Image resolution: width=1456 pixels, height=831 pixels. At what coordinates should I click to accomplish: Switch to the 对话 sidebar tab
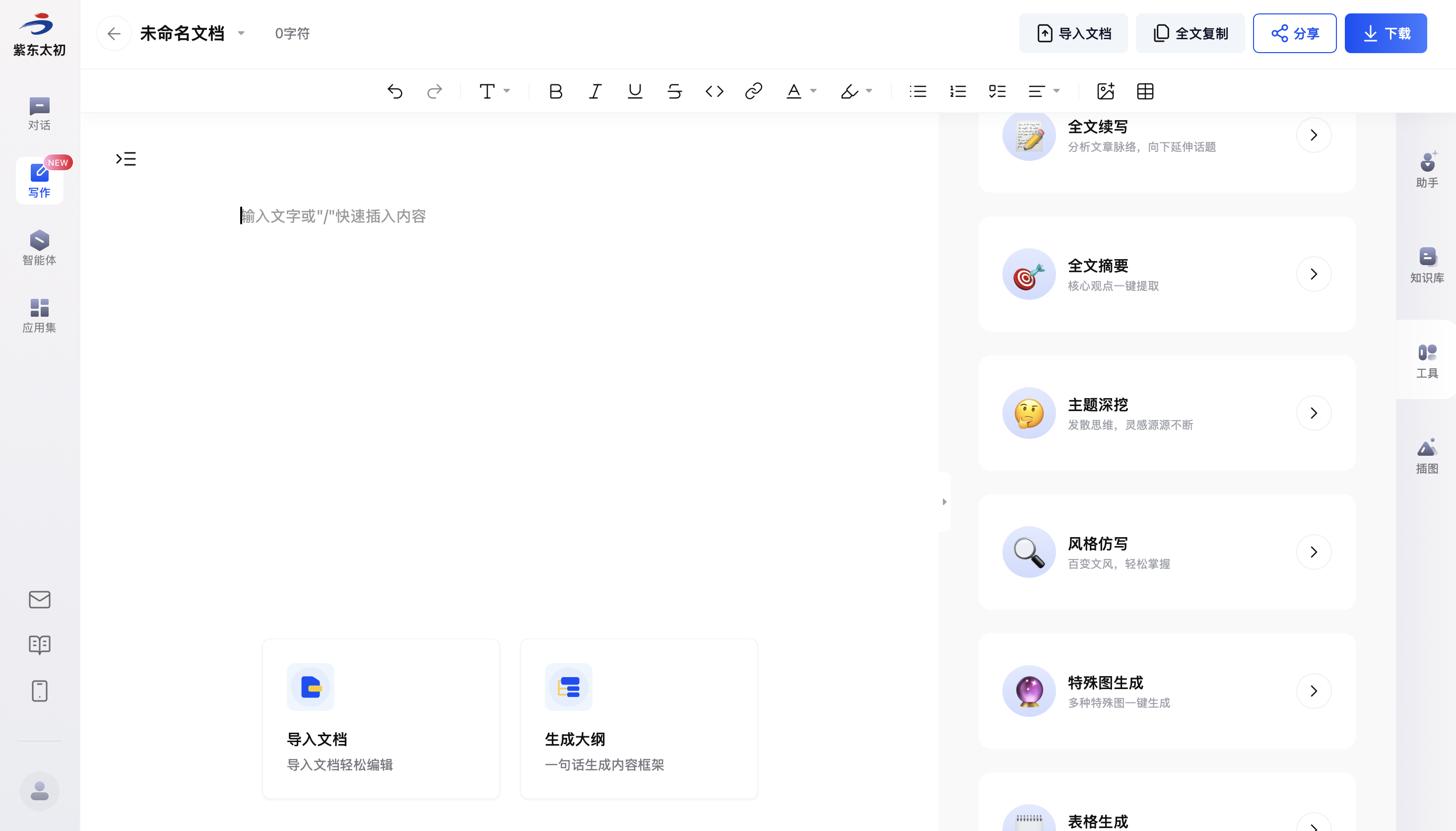pos(39,114)
